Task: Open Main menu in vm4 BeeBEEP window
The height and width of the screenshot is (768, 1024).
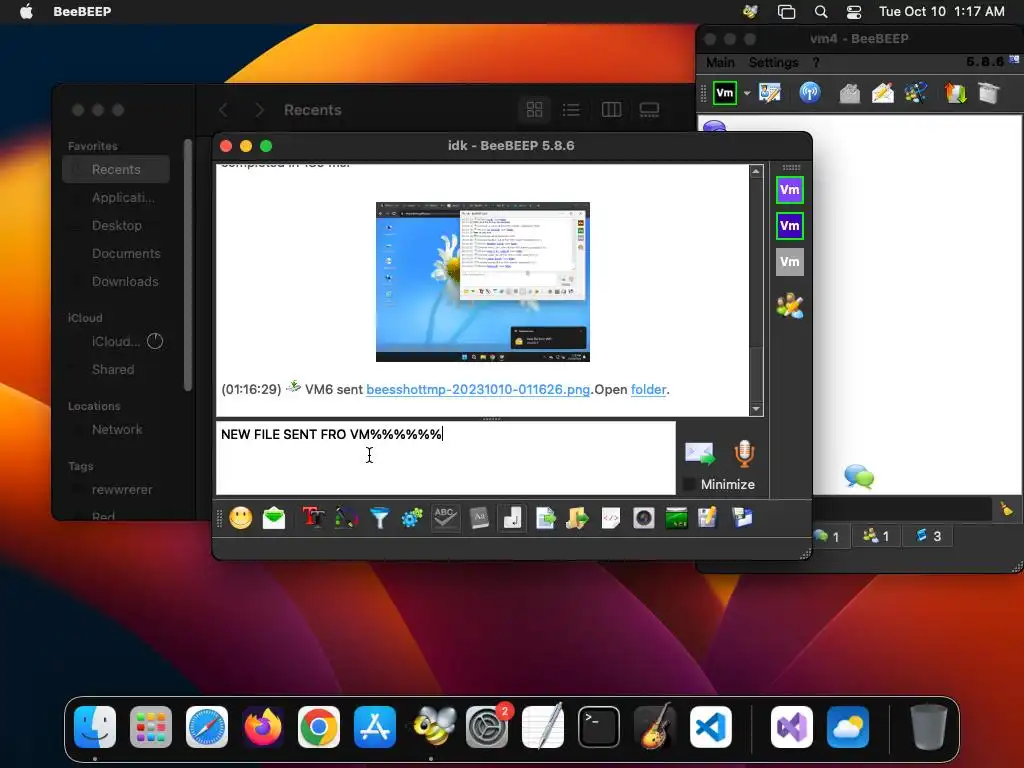Action: (720, 63)
